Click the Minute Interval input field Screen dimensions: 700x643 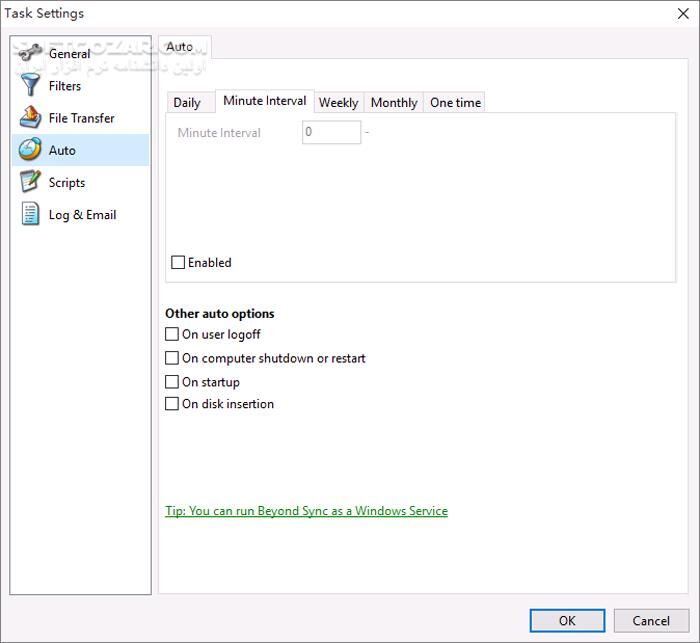(331, 132)
